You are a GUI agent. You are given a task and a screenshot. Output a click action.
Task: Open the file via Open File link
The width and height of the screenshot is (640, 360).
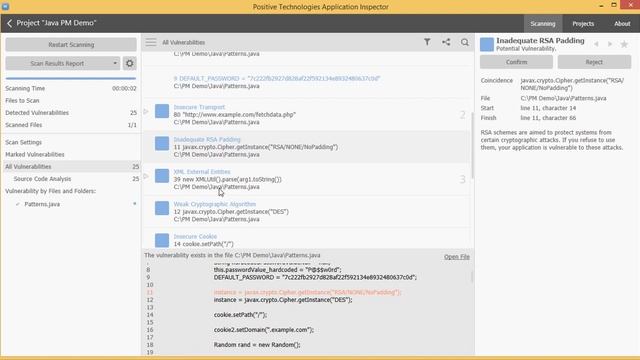457,257
